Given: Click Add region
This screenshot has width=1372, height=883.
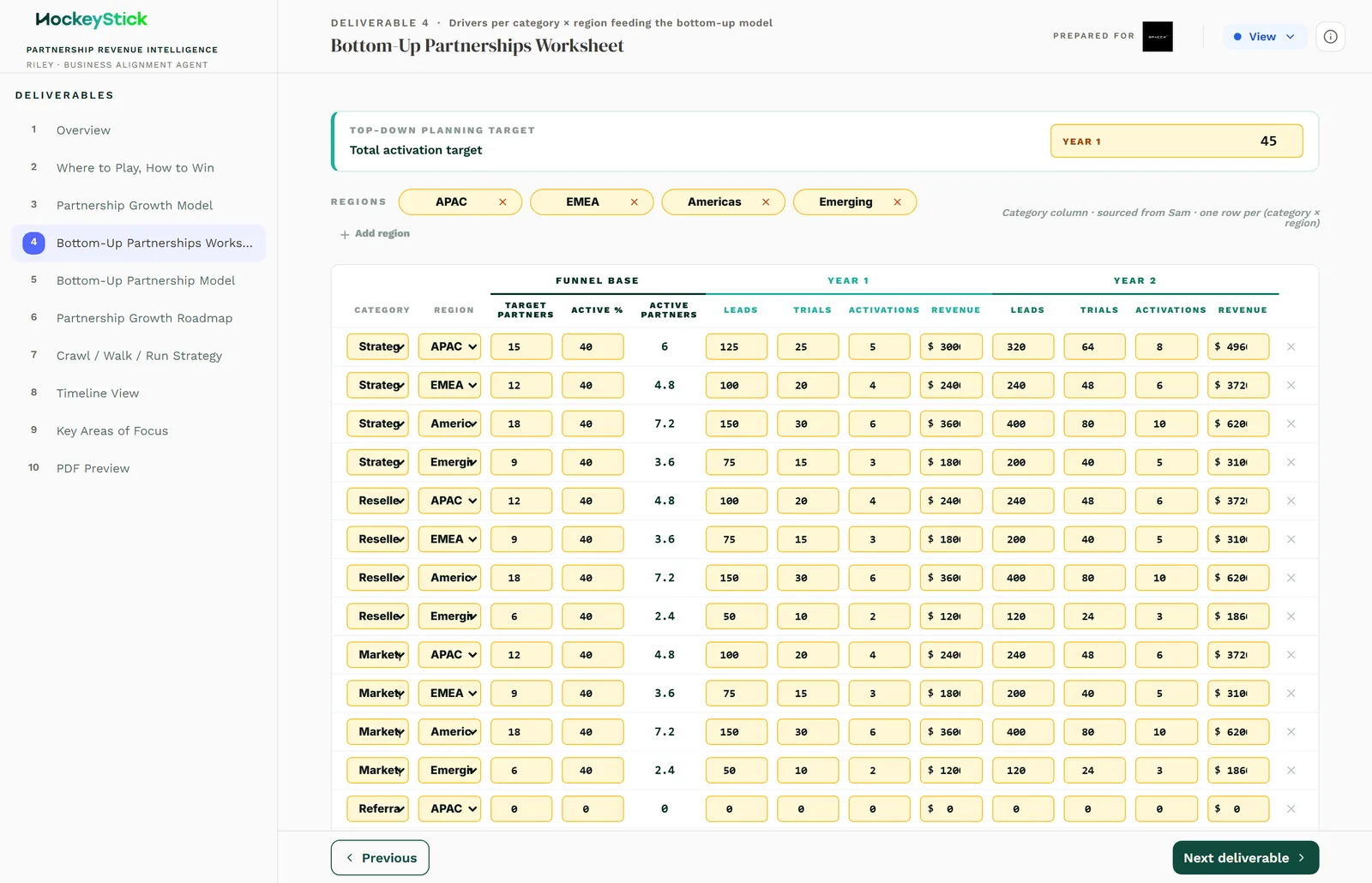Looking at the screenshot, I should 375,234.
